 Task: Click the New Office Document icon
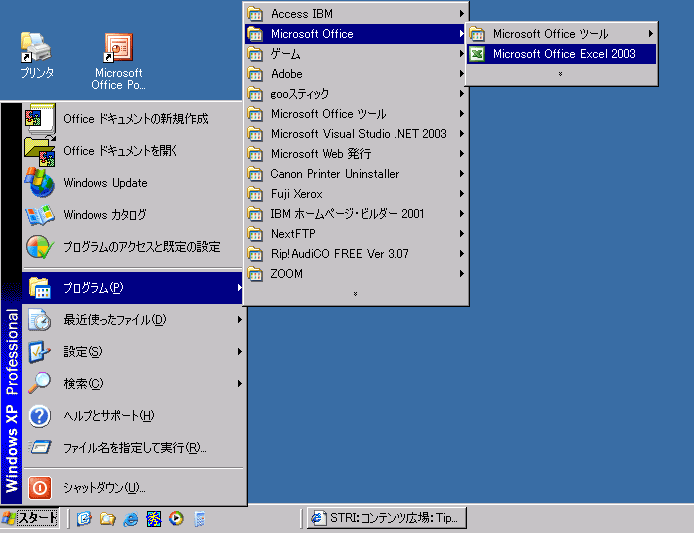pos(39,119)
